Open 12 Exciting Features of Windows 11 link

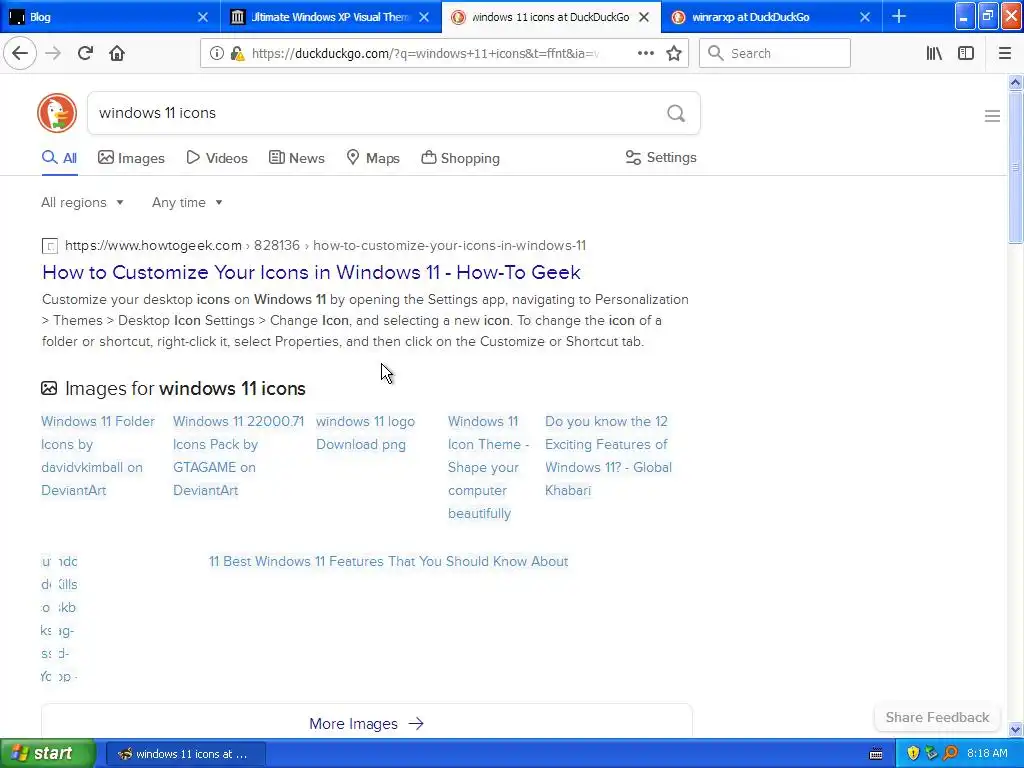click(x=608, y=456)
